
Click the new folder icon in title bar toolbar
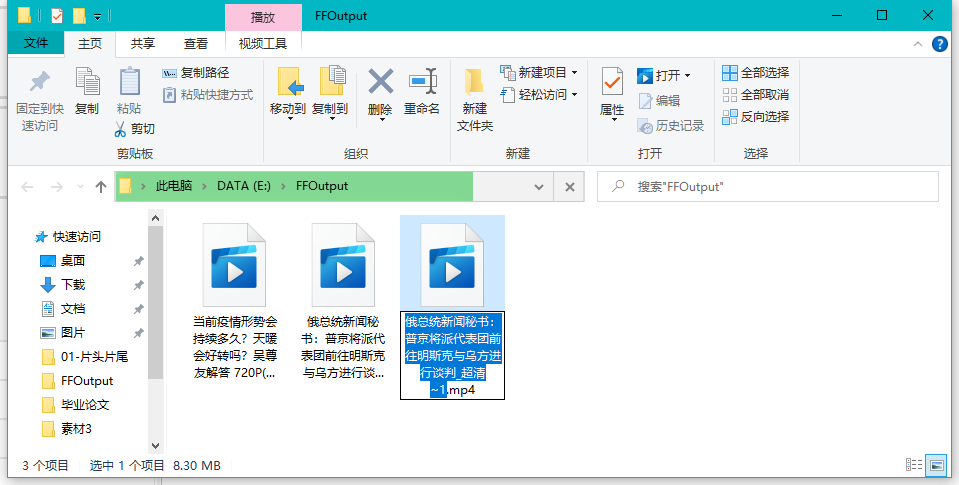79,15
